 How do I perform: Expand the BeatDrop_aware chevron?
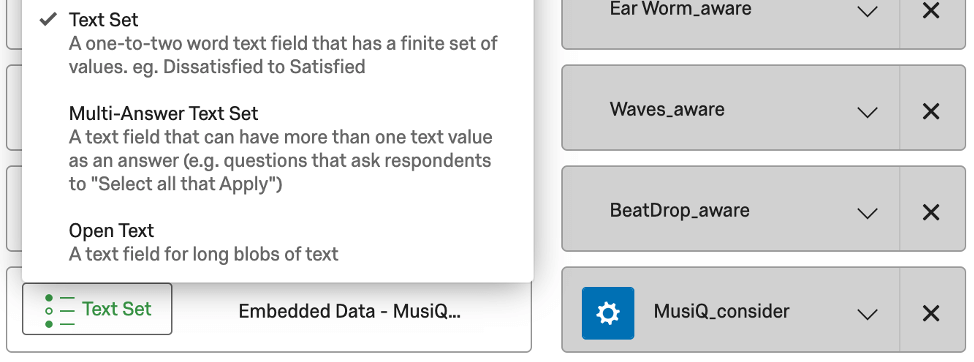point(867,214)
